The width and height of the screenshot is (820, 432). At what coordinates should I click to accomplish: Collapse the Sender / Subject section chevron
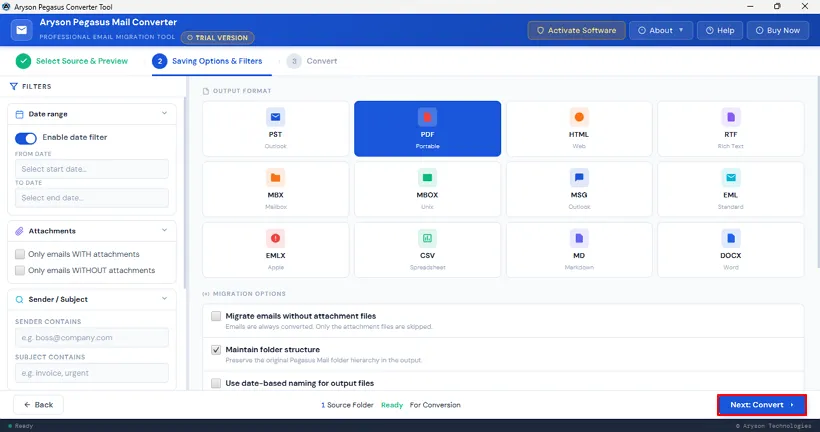tap(164, 299)
